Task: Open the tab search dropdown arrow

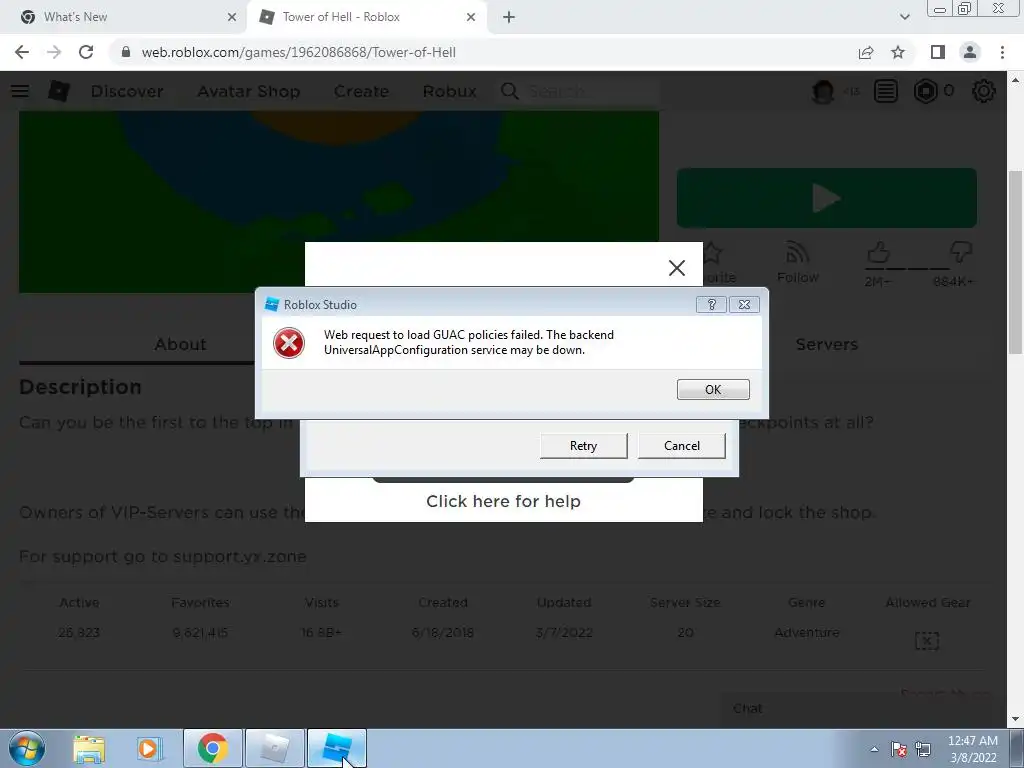Action: click(x=904, y=17)
